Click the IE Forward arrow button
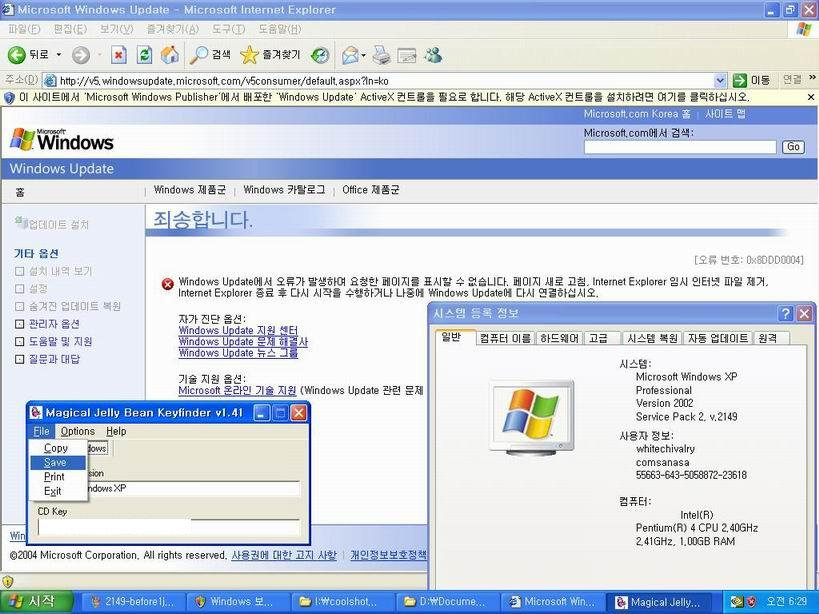Image resolution: width=819 pixels, height=614 pixels. [x=80, y=55]
